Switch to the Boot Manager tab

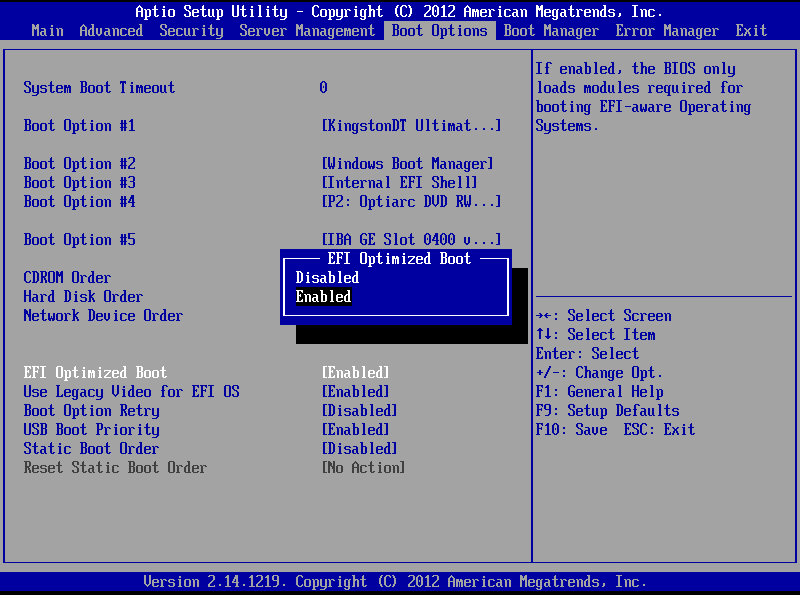click(551, 31)
